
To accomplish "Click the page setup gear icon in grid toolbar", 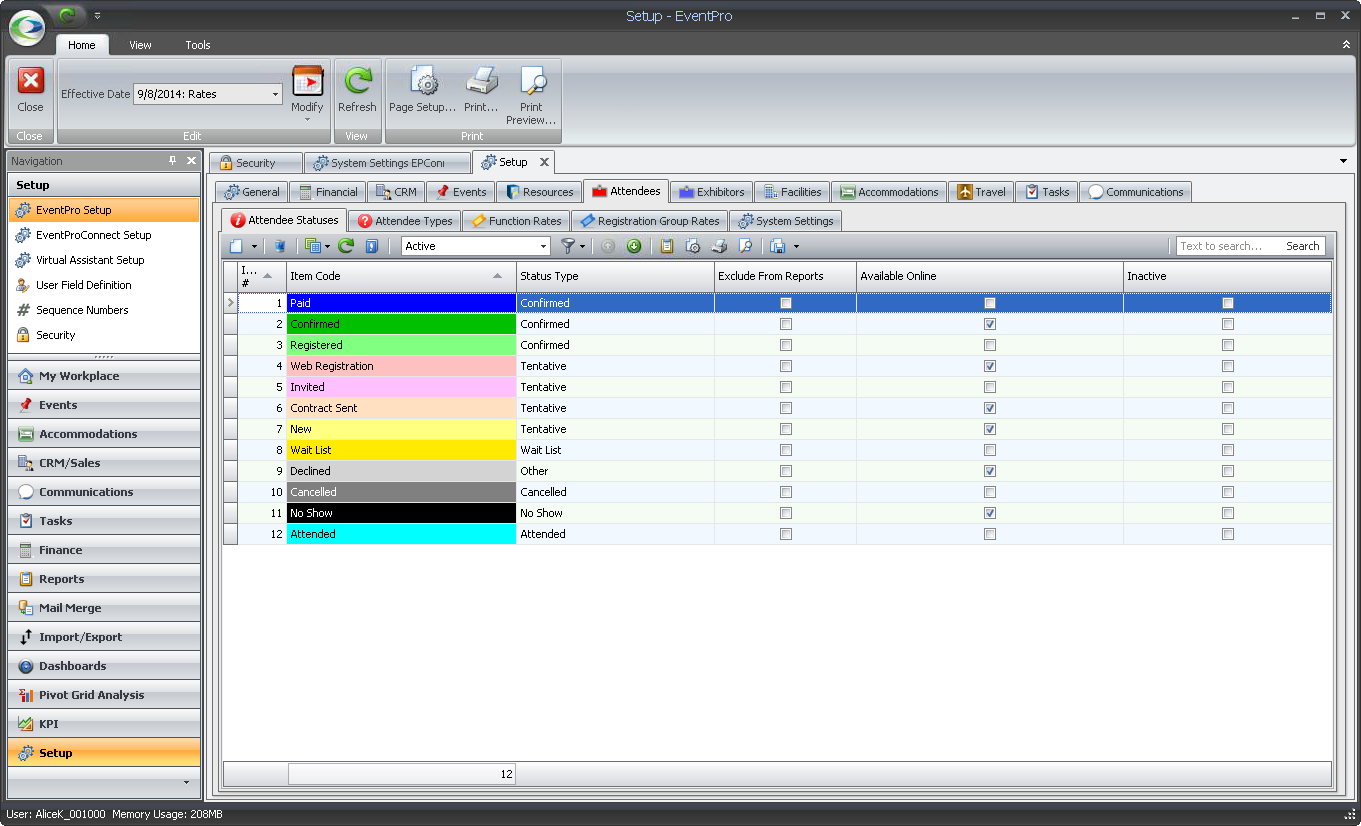I will pos(693,246).
